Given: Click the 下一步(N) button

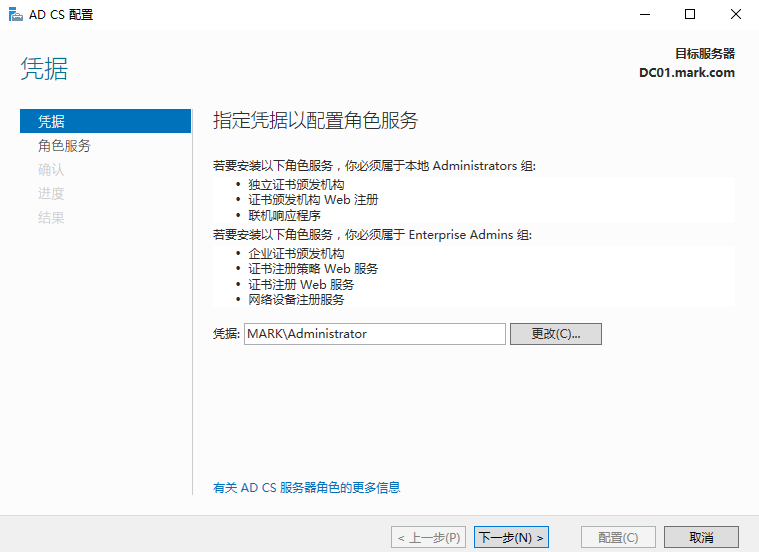Looking at the screenshot, I should click(x=511, y=537).
